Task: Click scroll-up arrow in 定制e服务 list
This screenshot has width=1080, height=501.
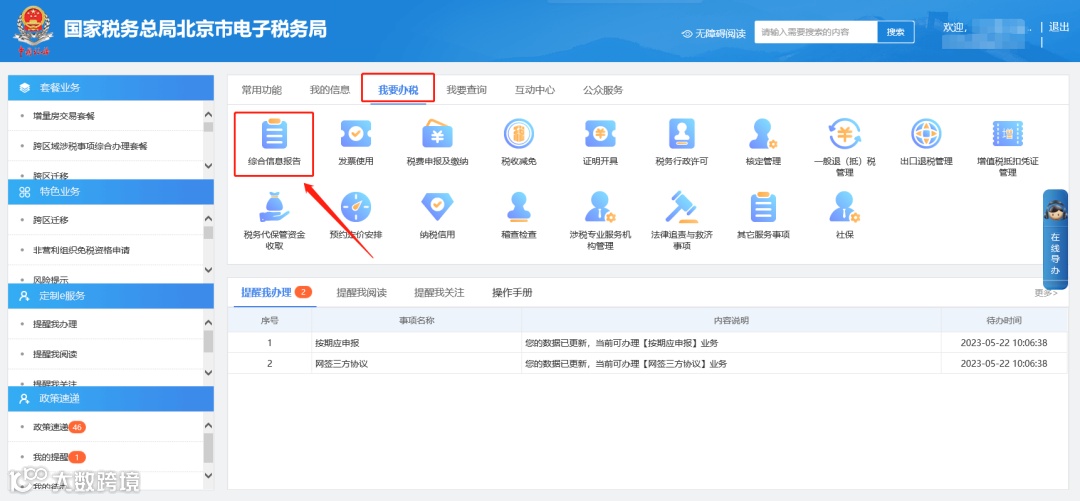Action: (209, 323)
